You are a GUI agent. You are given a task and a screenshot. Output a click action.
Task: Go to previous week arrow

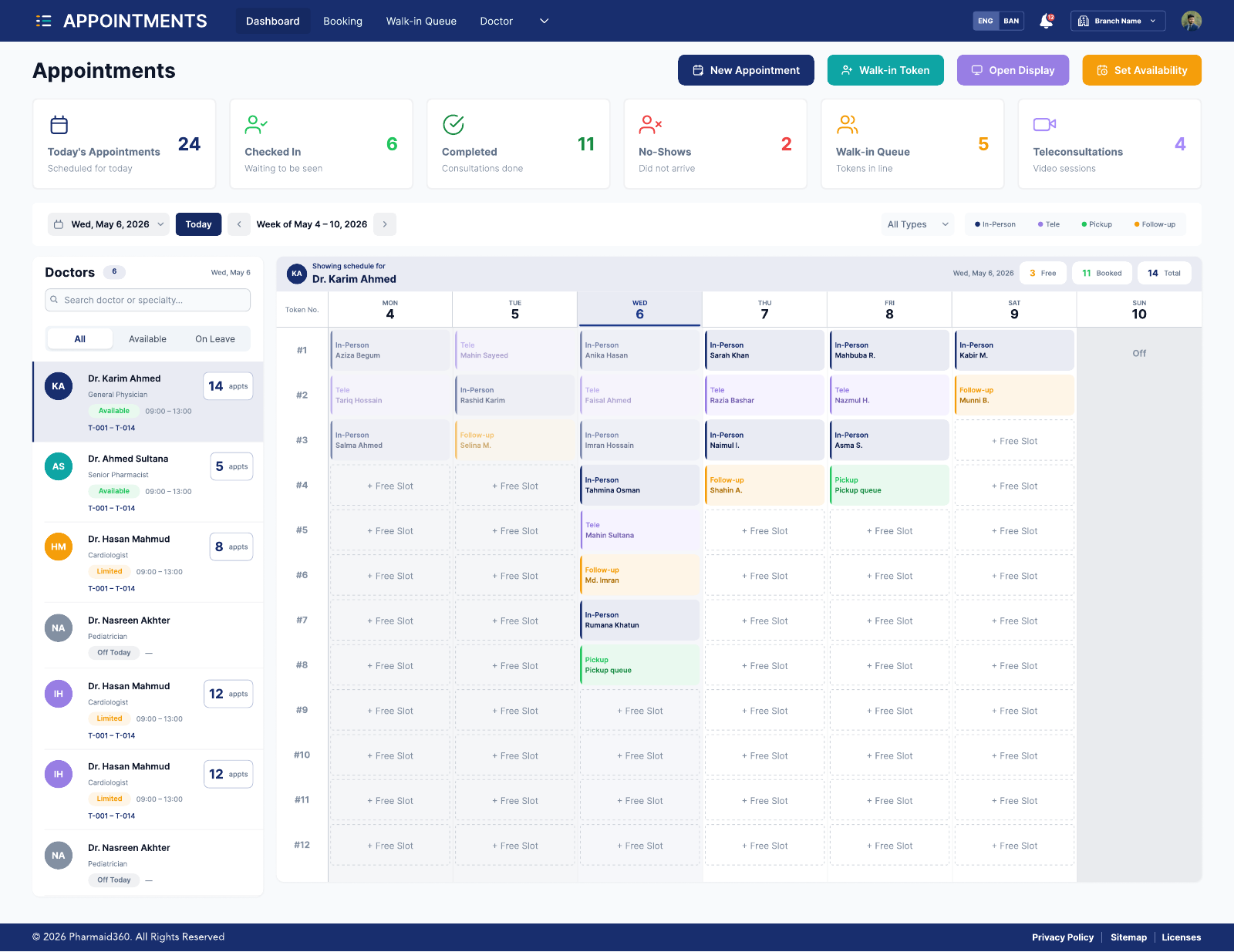click(239, 224)
